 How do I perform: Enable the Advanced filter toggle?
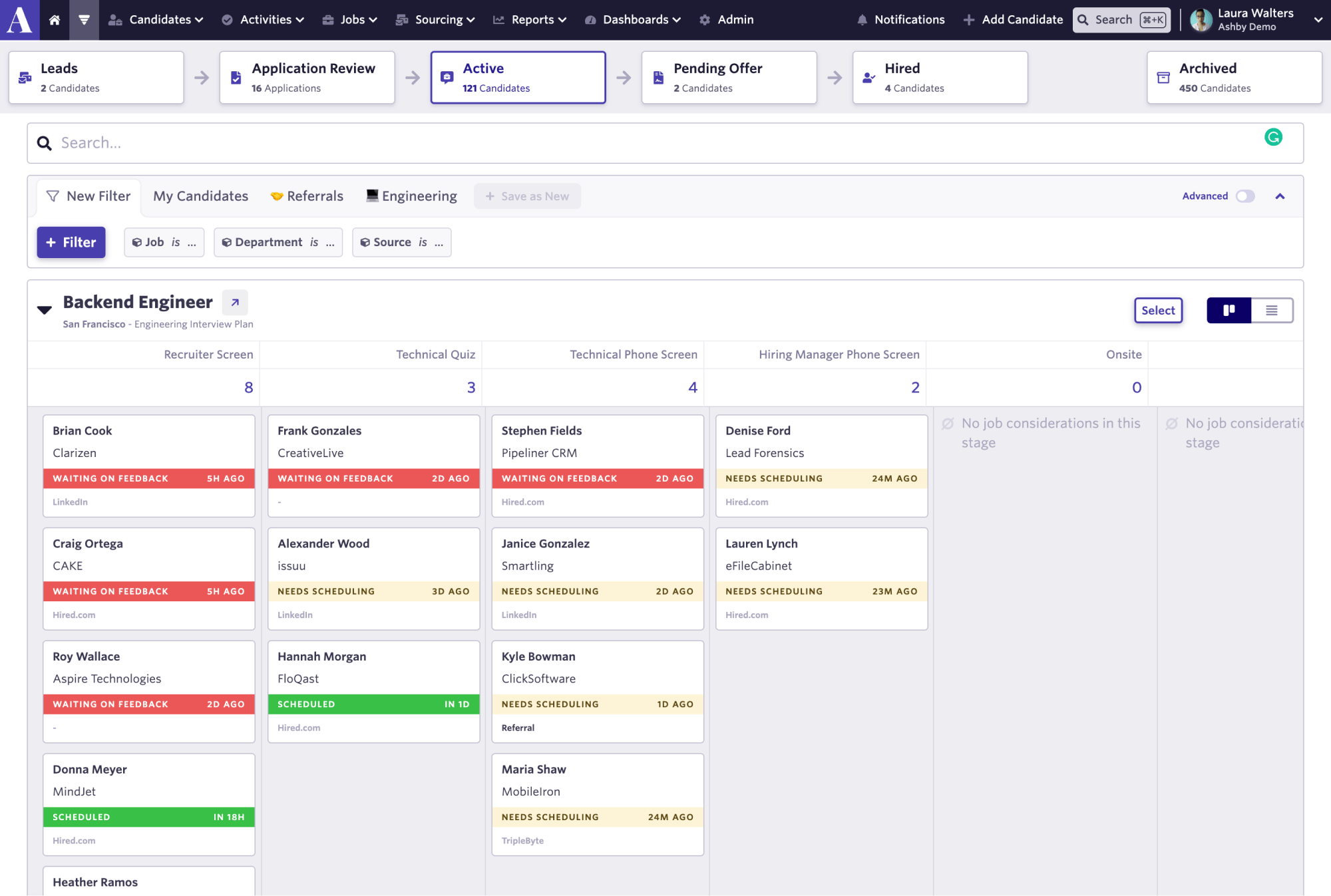coord(1245,196)
